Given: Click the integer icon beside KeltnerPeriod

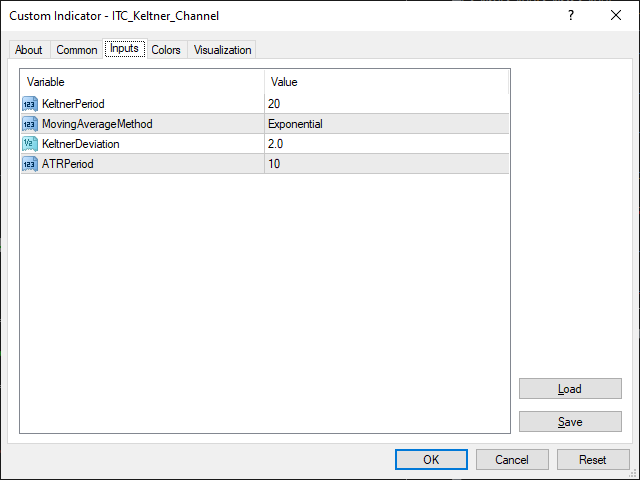Looking at the screenshot, I should (x=30, y=104).
